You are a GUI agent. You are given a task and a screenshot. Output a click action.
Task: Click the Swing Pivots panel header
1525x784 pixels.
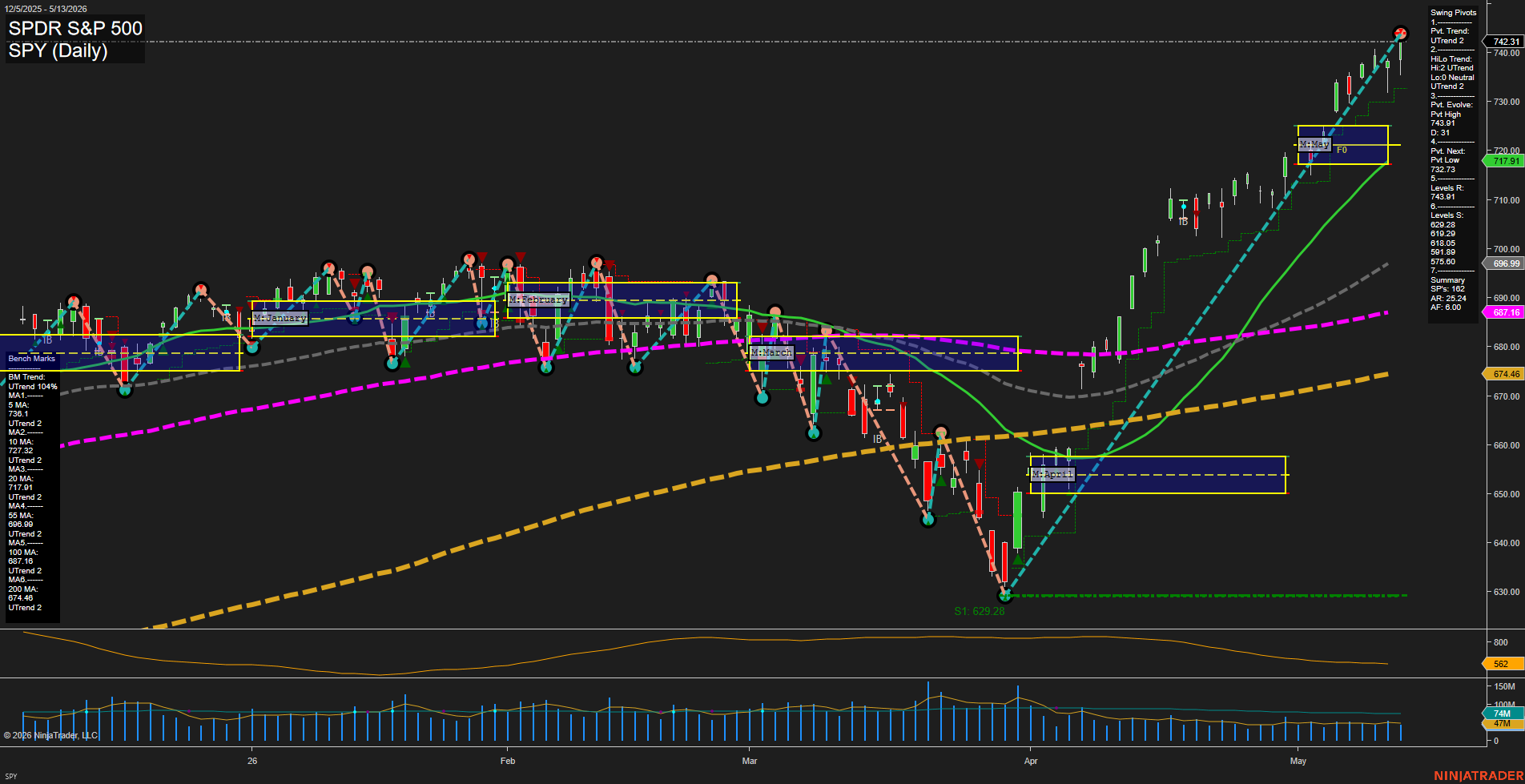coord(1453,13)
